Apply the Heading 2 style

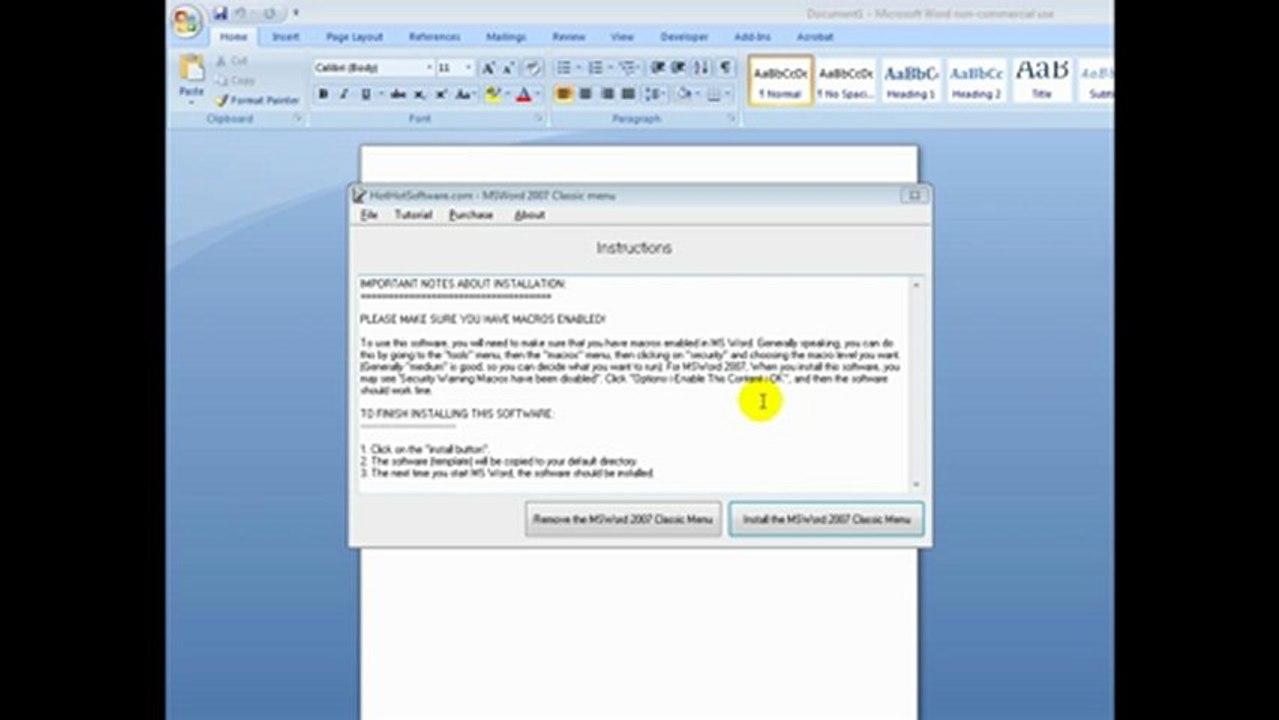tap(977, 80)
